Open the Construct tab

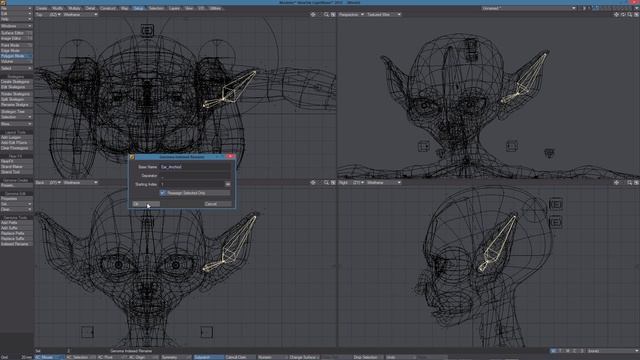point(108,8)
